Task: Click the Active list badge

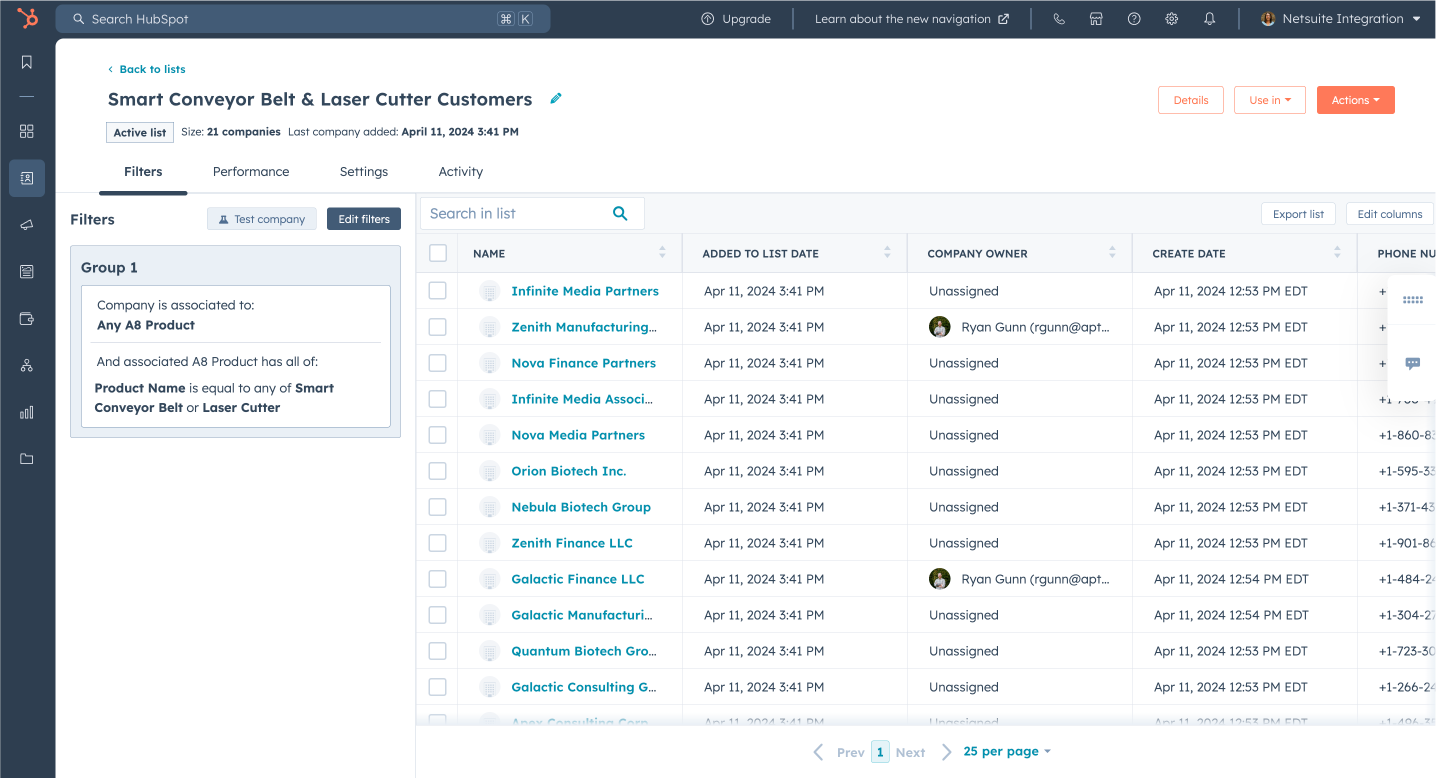Action: pos(140,132)
